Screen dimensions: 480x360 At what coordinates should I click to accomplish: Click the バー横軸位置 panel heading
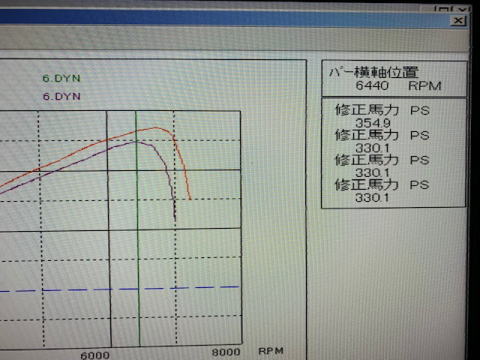(x=373, y=72)
